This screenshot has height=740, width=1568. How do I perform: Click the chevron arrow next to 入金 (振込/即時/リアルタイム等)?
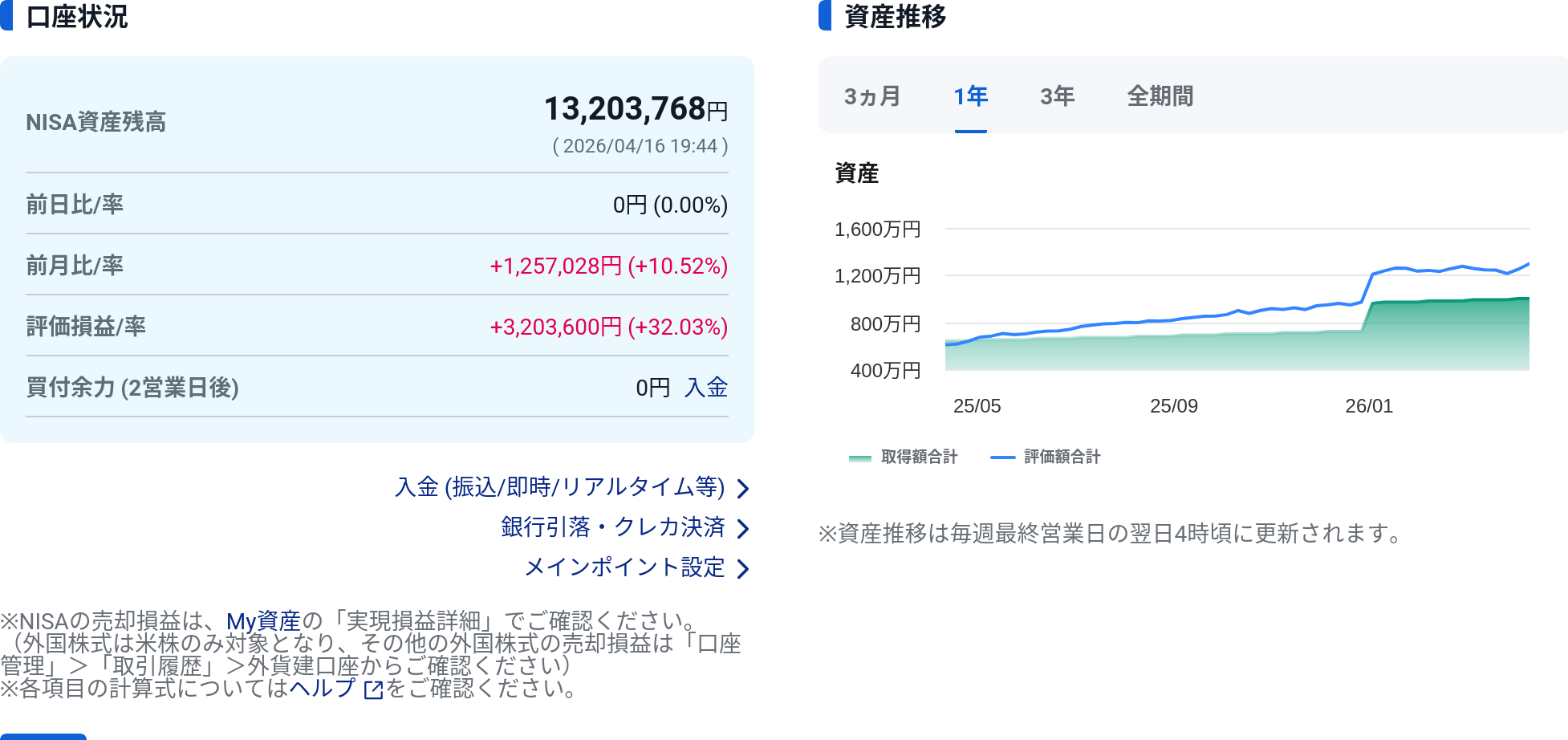tap(743, 489)
